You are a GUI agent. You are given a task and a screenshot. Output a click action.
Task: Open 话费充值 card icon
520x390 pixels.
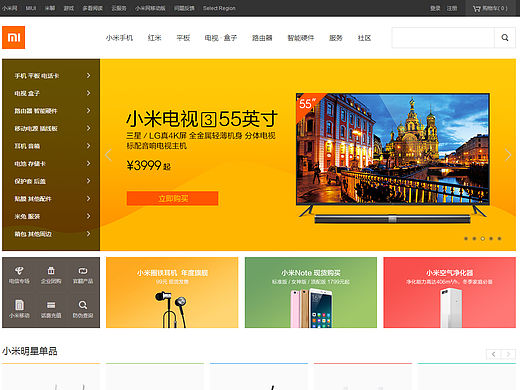tap(51, 309)
